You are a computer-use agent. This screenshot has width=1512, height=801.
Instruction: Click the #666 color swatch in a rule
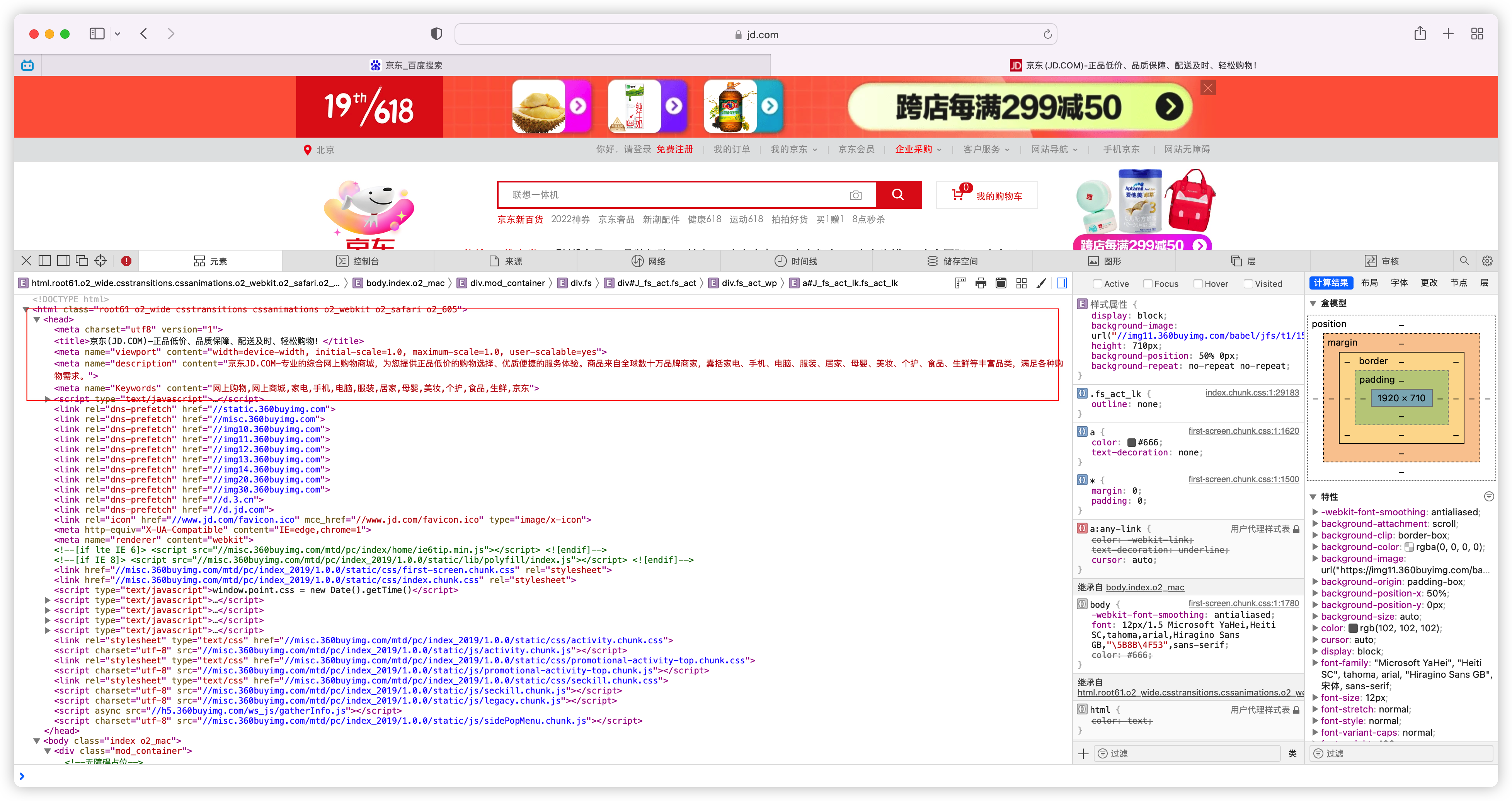[x=1131, y=442]
